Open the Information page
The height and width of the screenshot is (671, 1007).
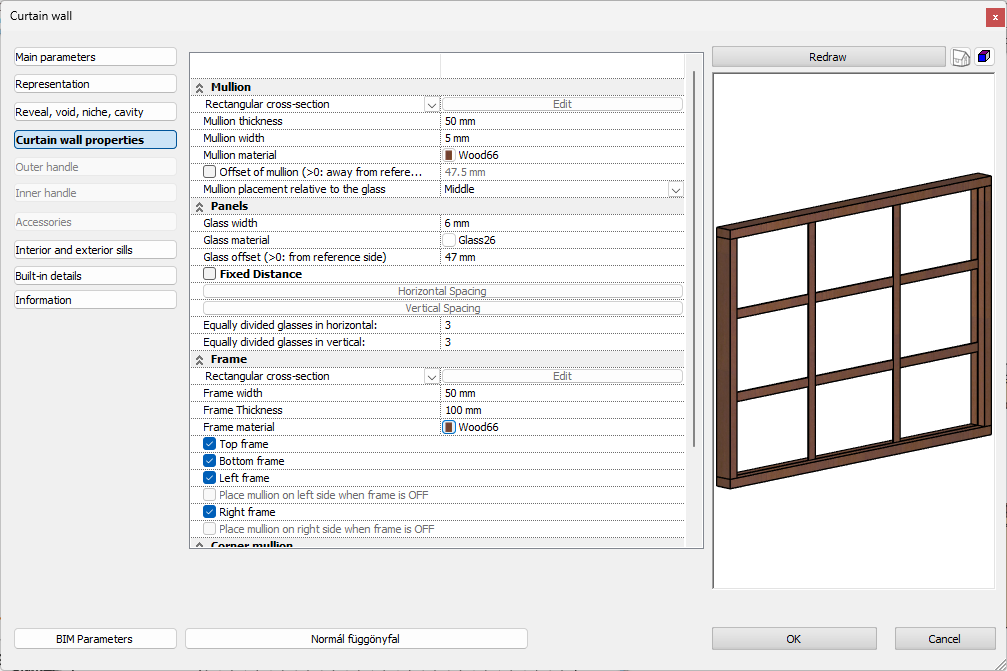pos(95,300)
